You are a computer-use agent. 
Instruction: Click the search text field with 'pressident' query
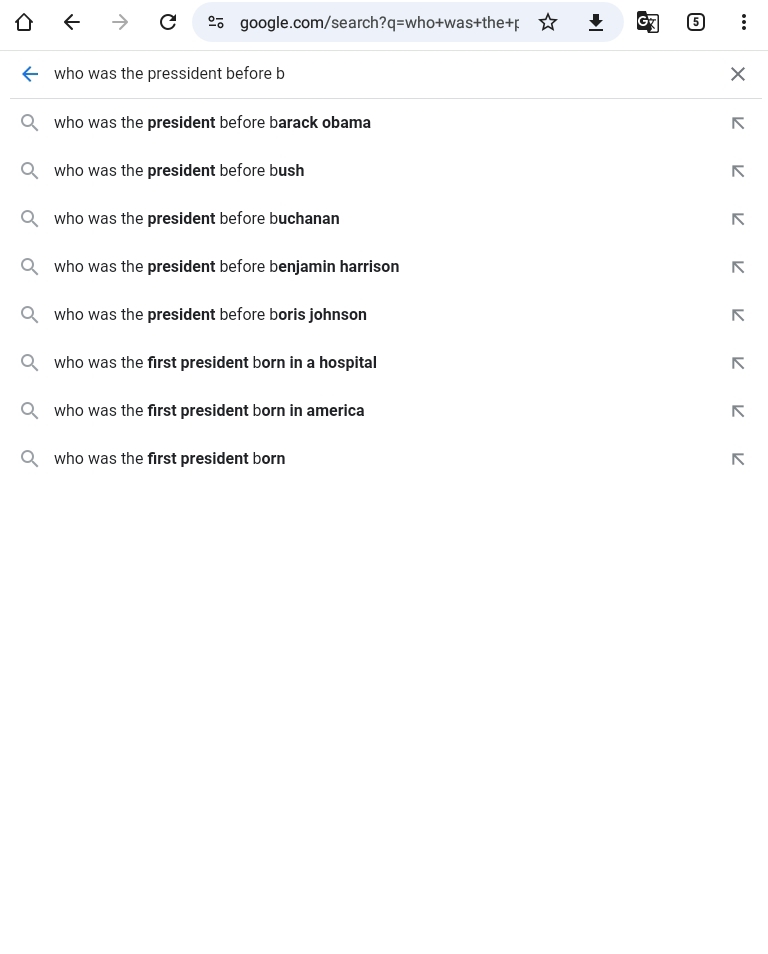click(380, 74)
